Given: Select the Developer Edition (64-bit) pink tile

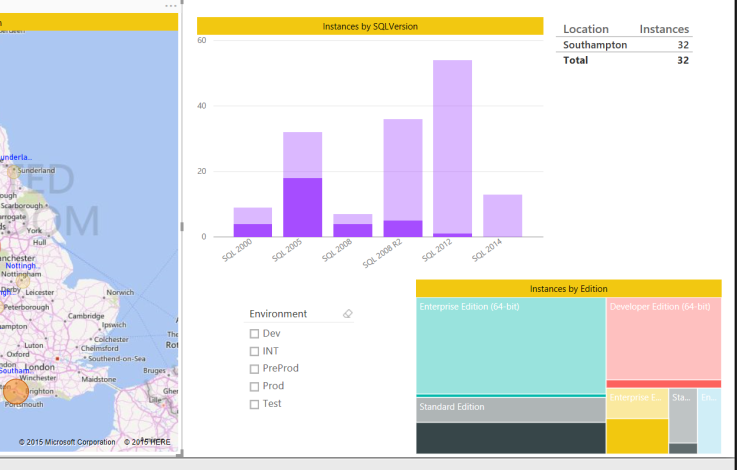Looking at the screenshot, I should tap(663, 340).
